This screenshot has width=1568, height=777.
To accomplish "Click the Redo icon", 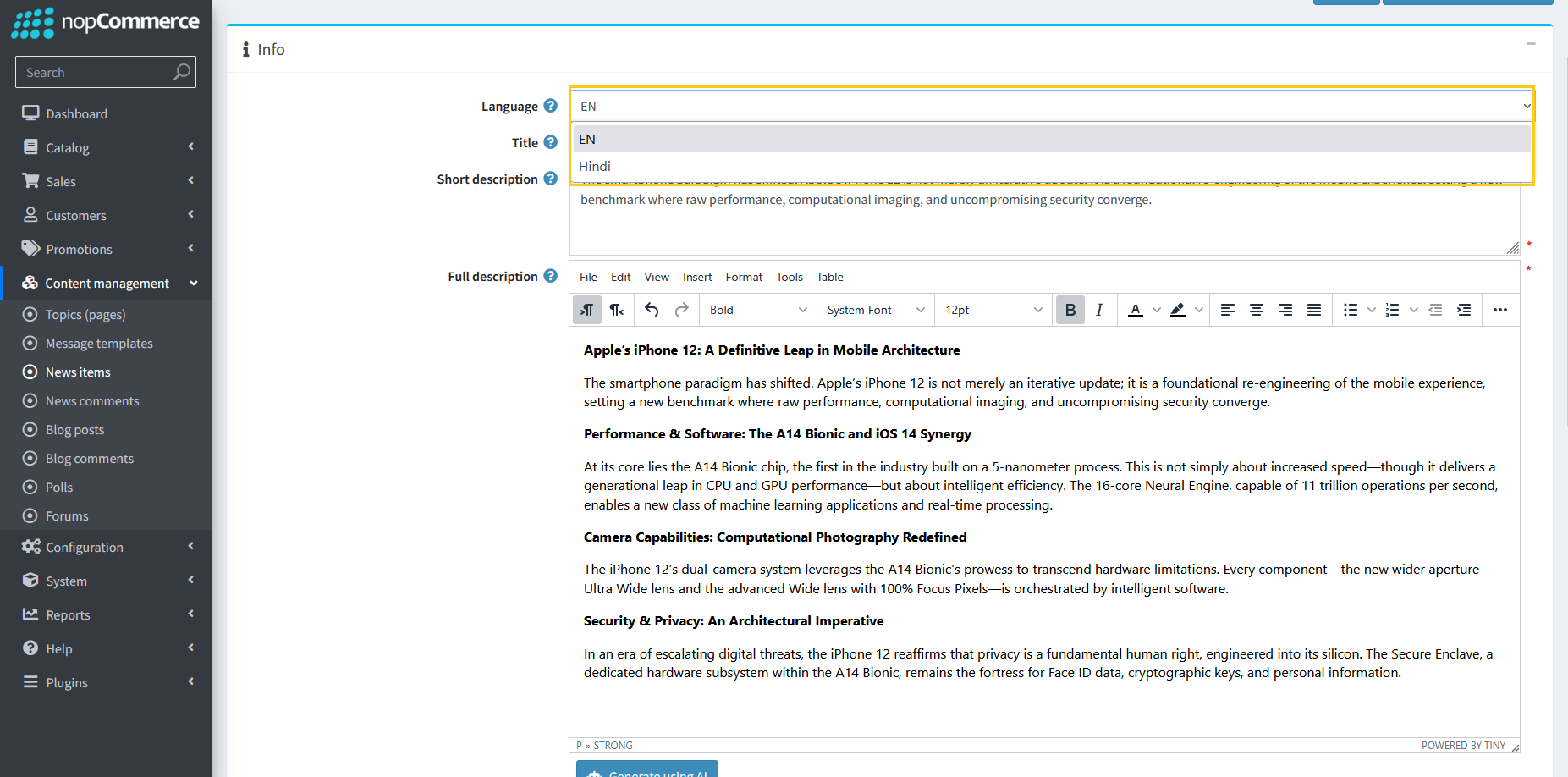I will 682,310.
